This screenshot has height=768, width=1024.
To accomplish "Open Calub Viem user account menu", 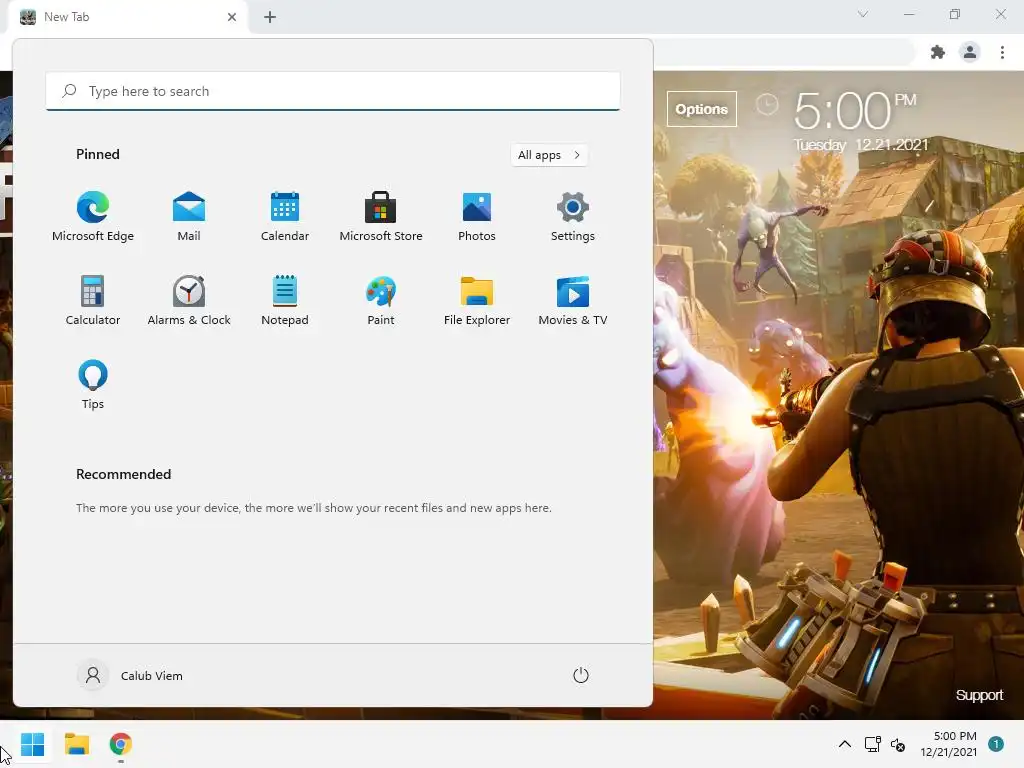I will click(131, 675).
